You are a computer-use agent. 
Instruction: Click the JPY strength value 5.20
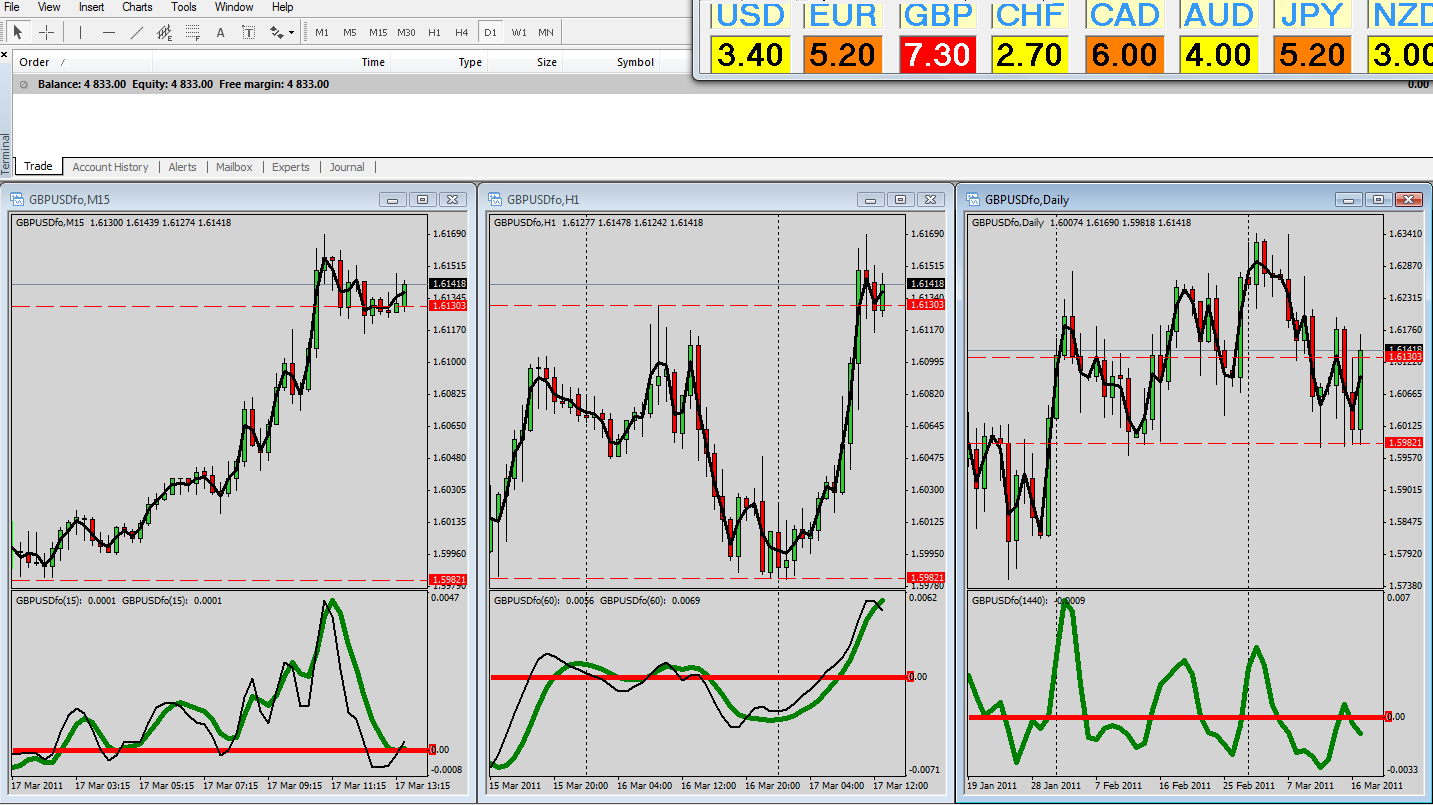point(1312,53)
